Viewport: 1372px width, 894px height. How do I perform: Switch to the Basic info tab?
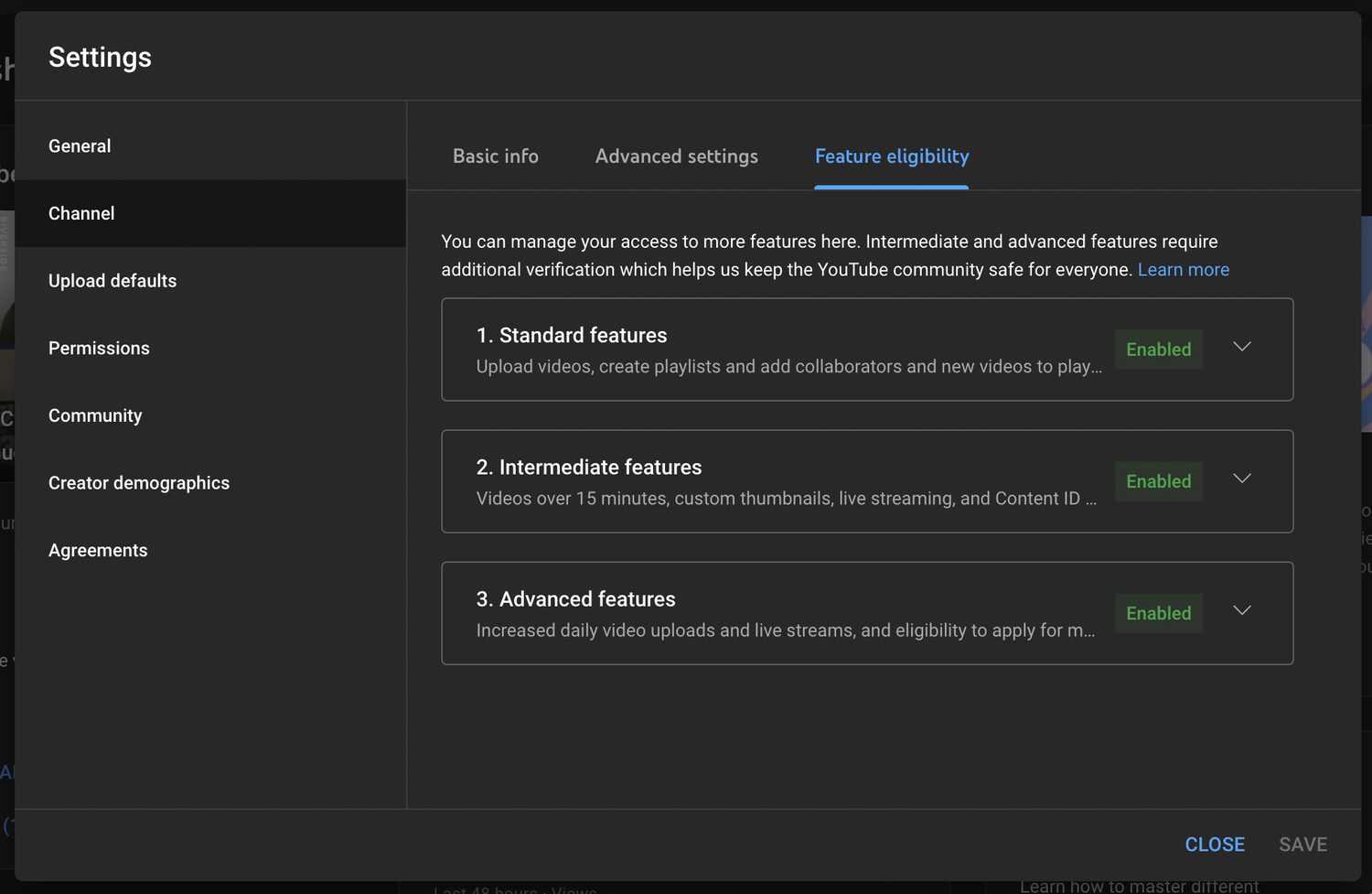495,156
